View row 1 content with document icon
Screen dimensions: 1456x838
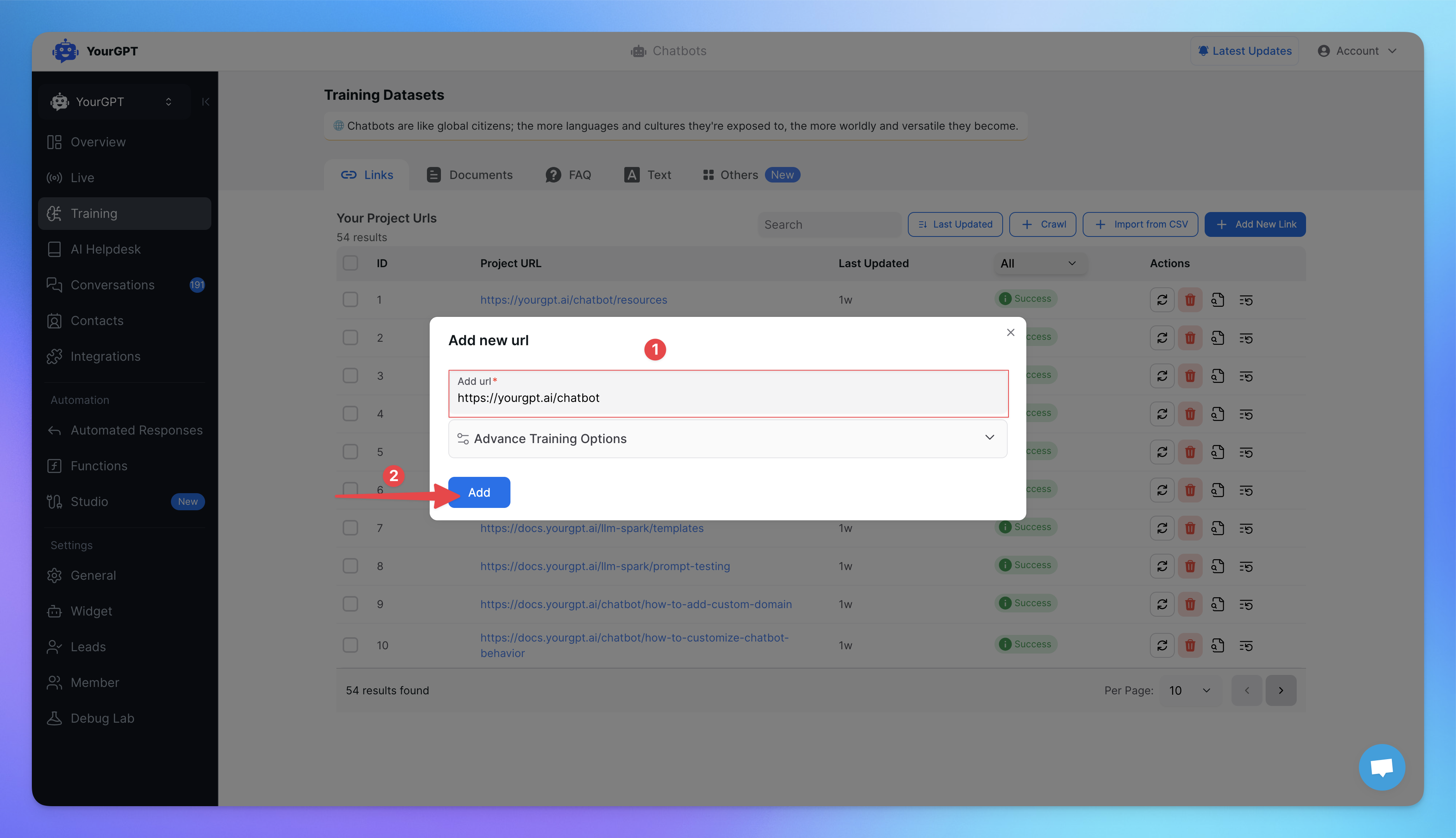(1217, 300)
